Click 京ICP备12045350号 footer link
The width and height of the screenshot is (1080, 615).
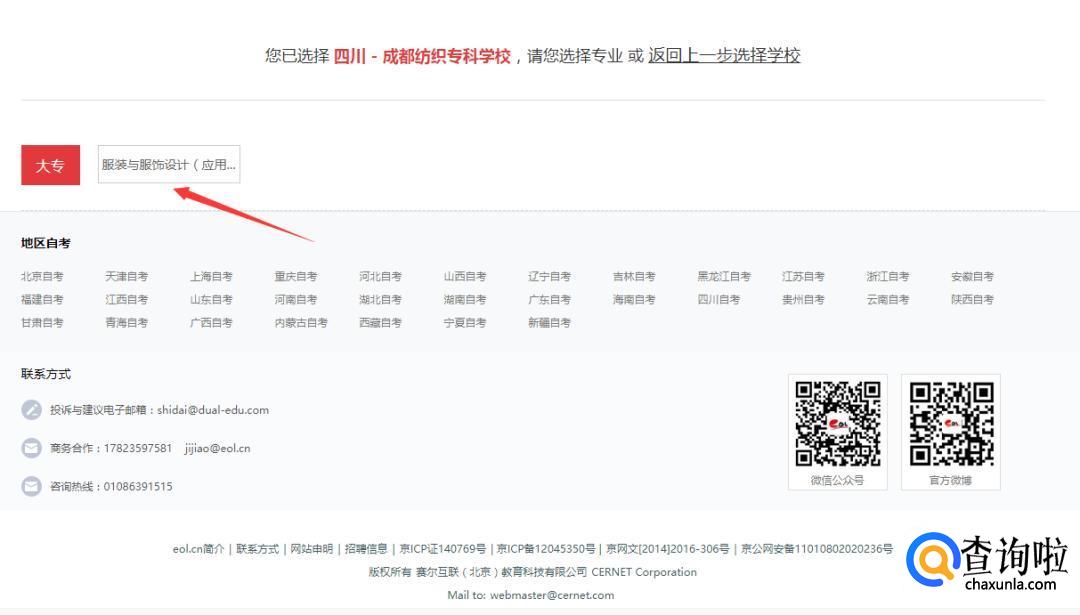[546, 549]
